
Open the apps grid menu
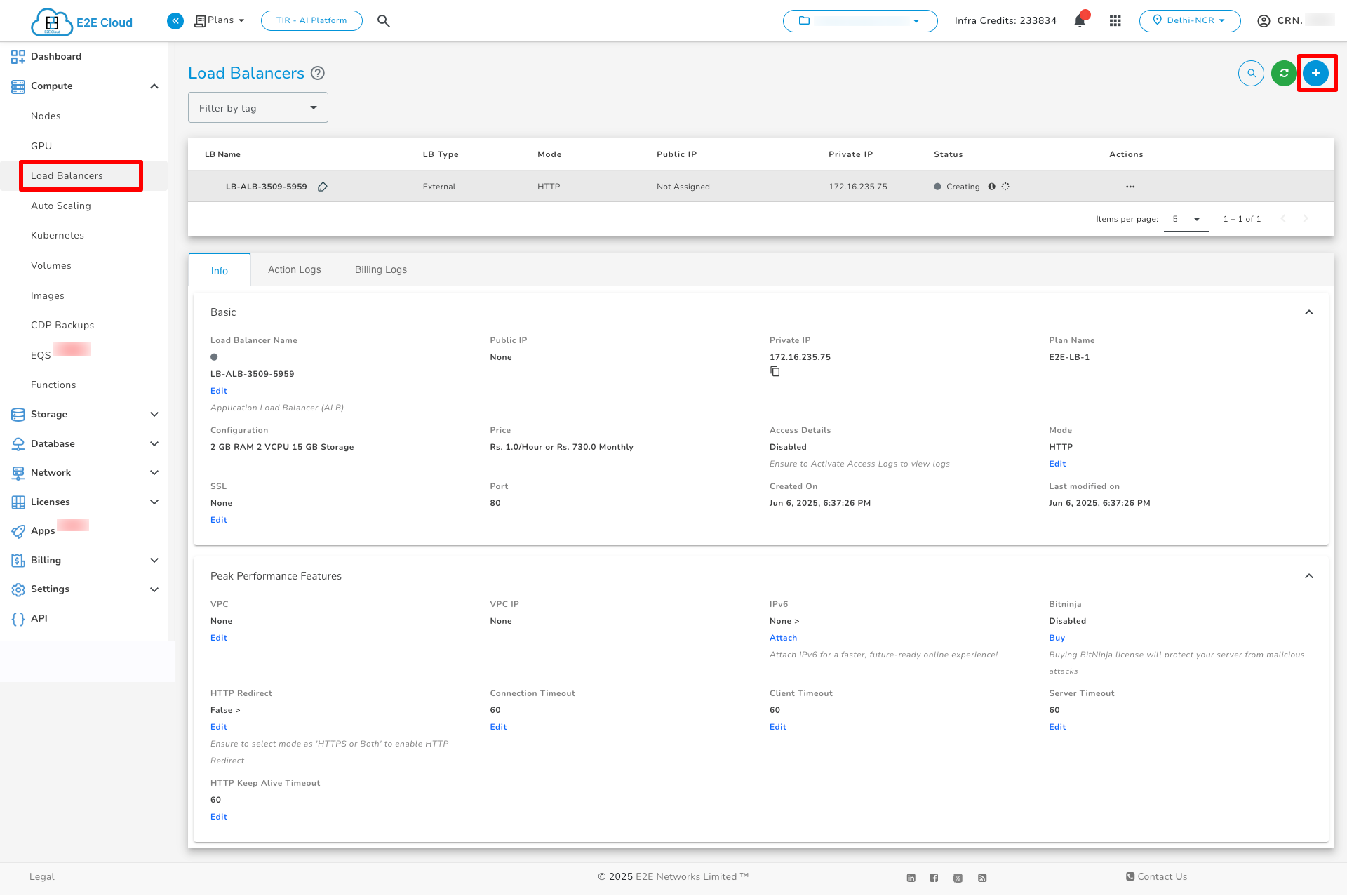point(1115,20)
